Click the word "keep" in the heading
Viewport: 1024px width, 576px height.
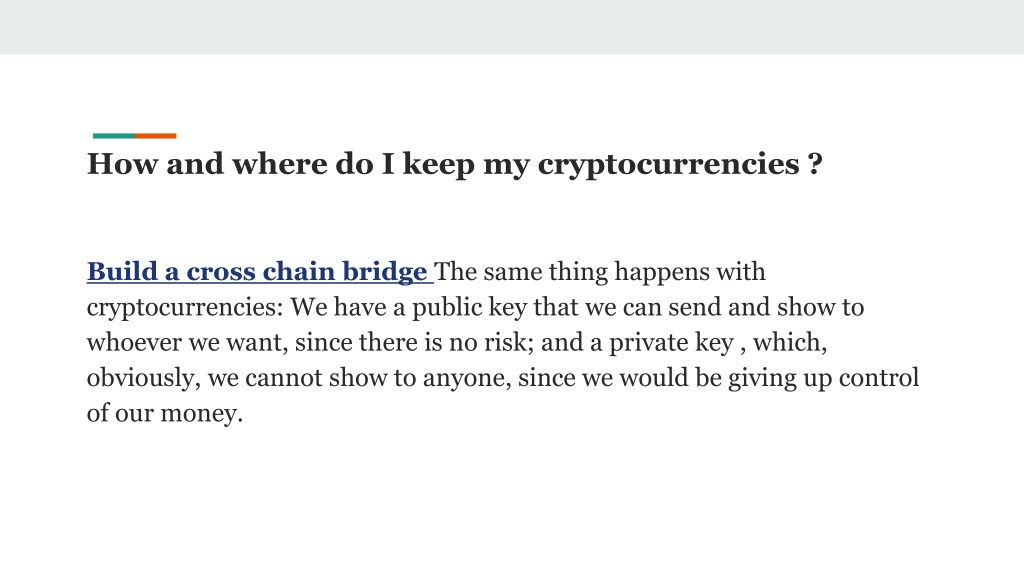click(438, 165)
